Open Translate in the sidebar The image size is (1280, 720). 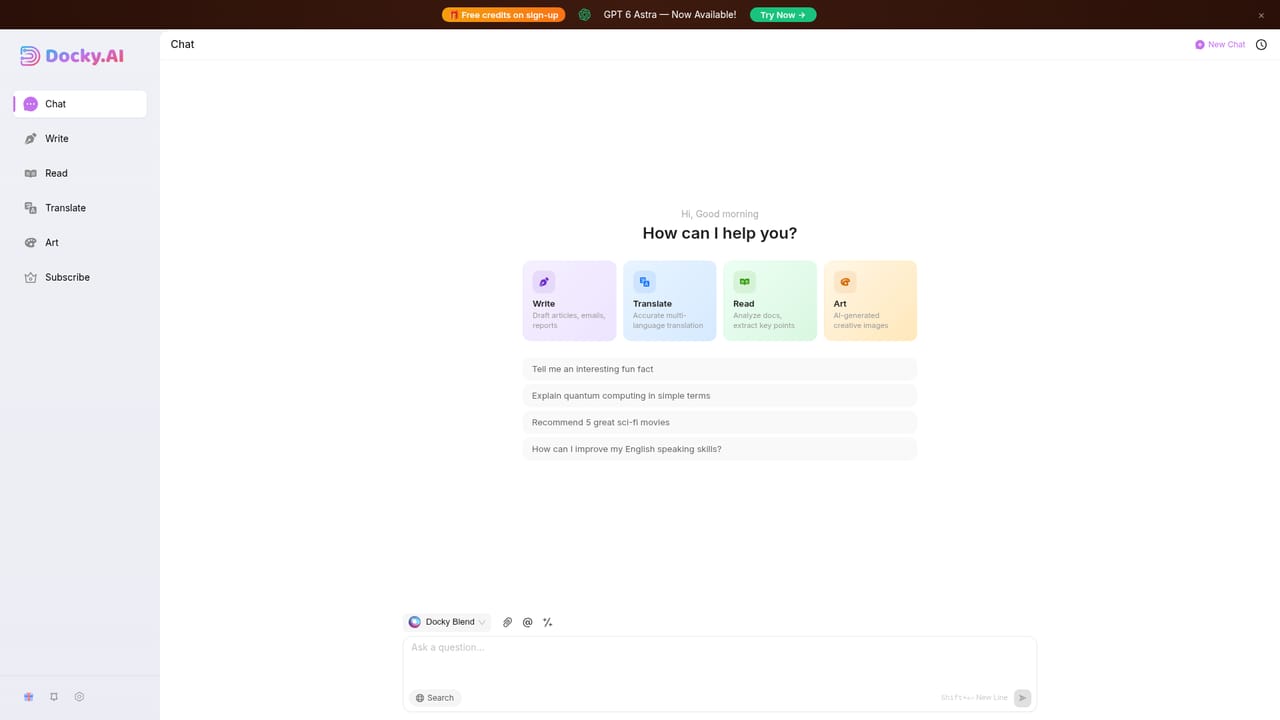(x=80, y=208)
